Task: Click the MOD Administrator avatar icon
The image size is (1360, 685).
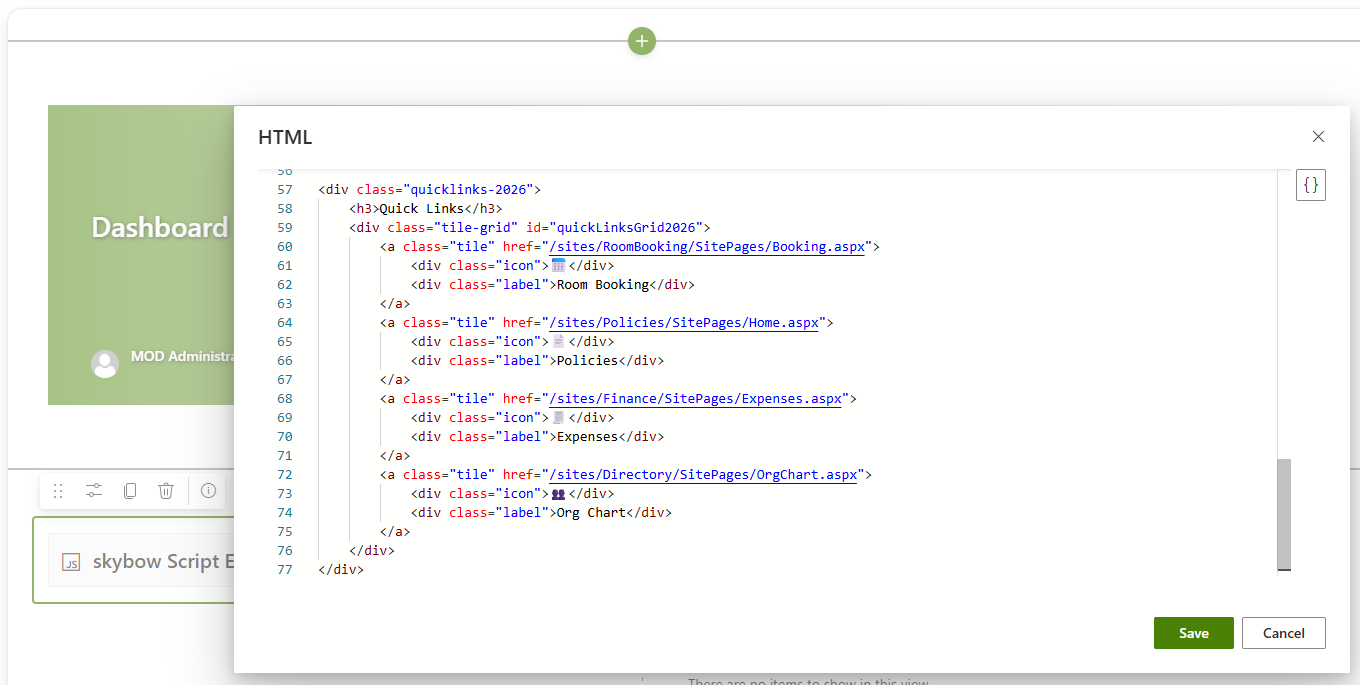Action: 105,364
